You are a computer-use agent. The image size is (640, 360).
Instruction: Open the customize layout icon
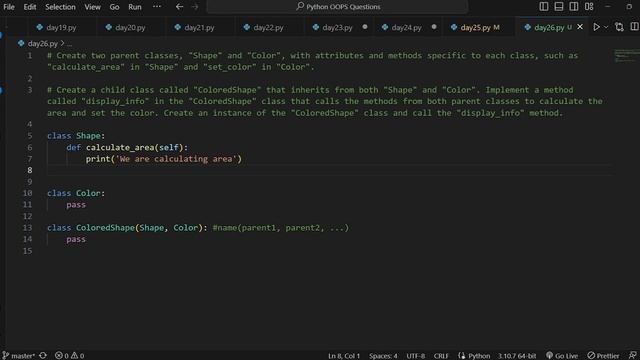(589, 6)
